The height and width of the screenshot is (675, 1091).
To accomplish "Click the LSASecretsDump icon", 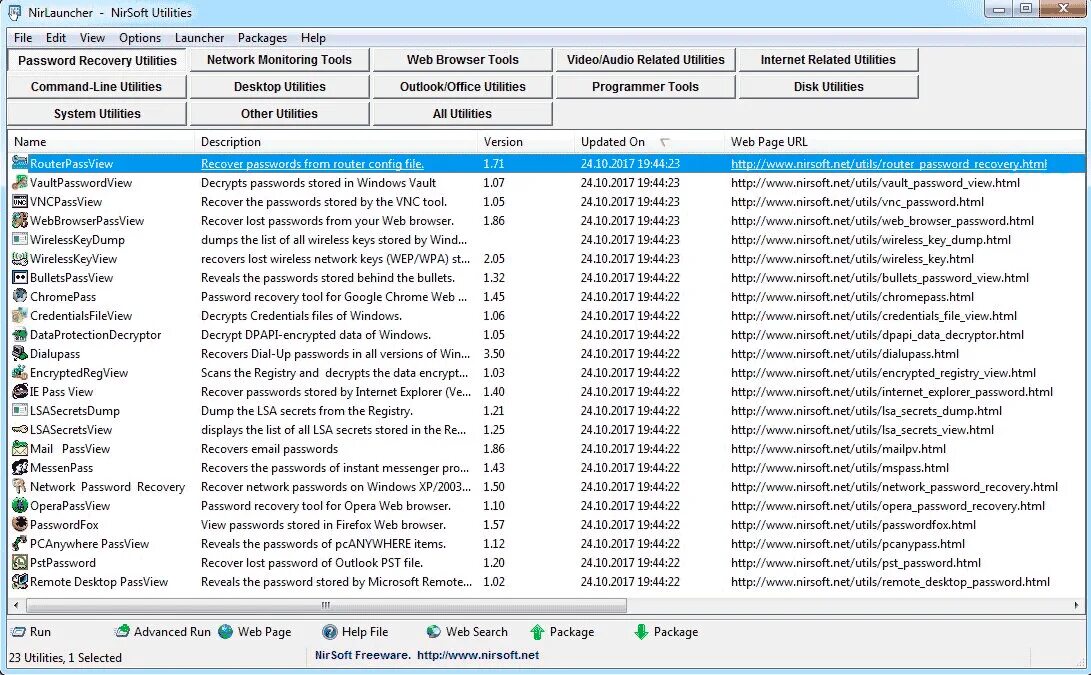I will [19, 411].
